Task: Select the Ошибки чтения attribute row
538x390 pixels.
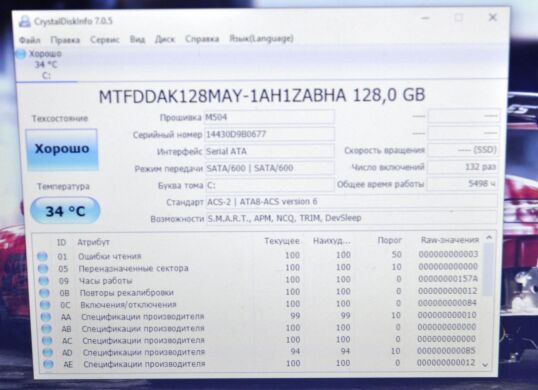Action: click(258, 256)
